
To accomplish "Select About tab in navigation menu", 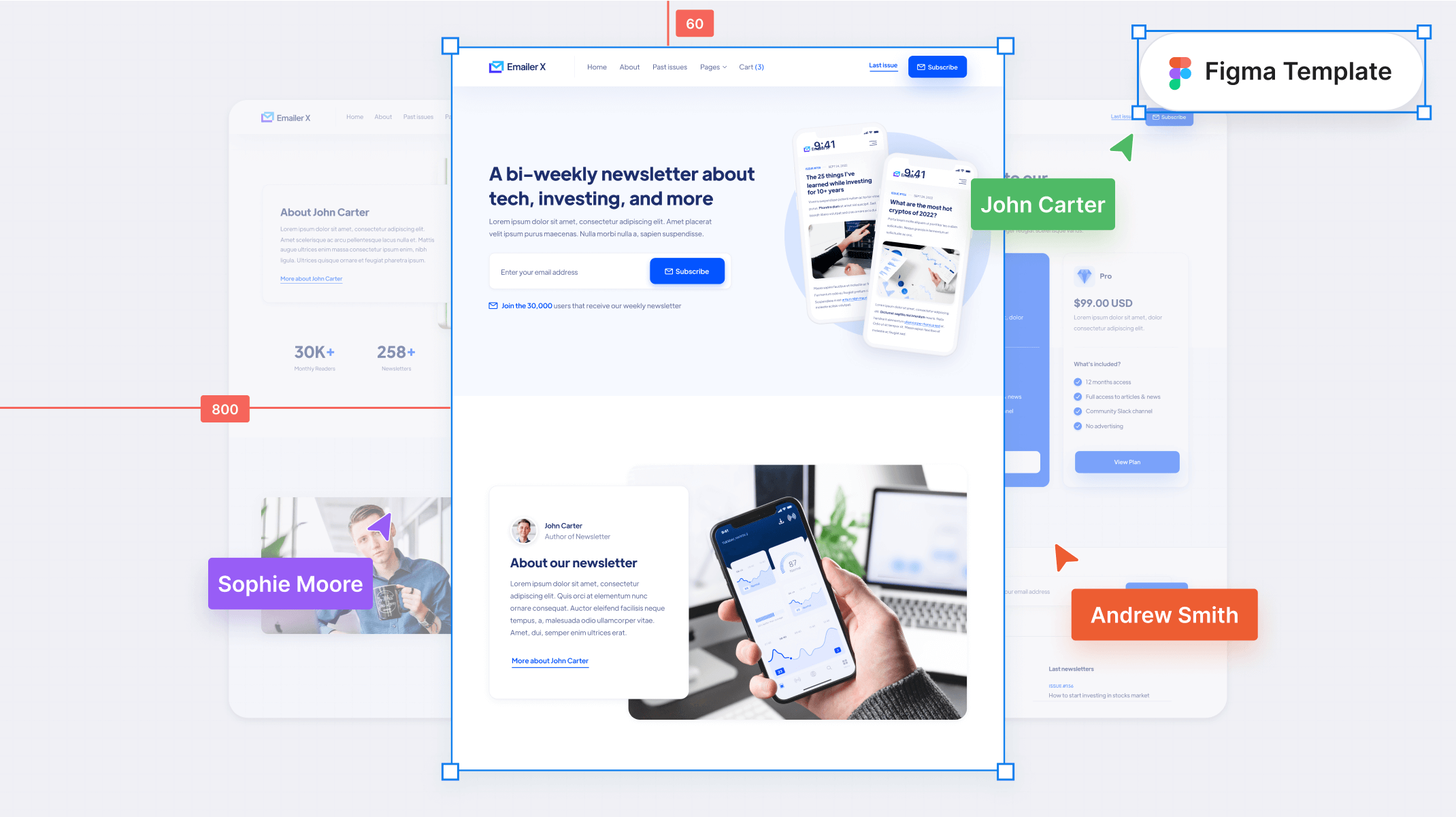I will tap(630, 66).
